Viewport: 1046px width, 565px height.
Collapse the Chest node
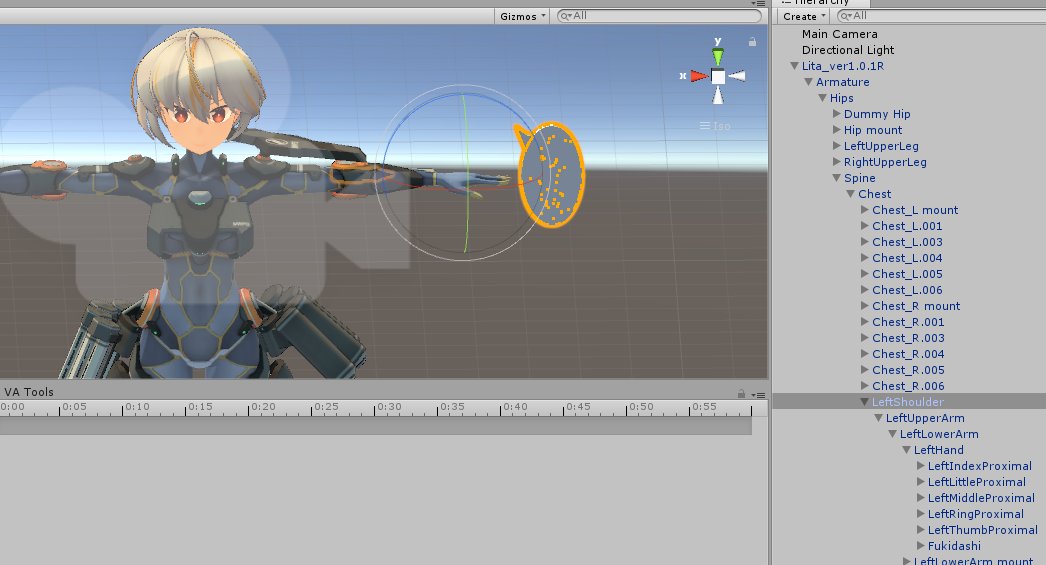pyautogui.click(x=851, y=194)
